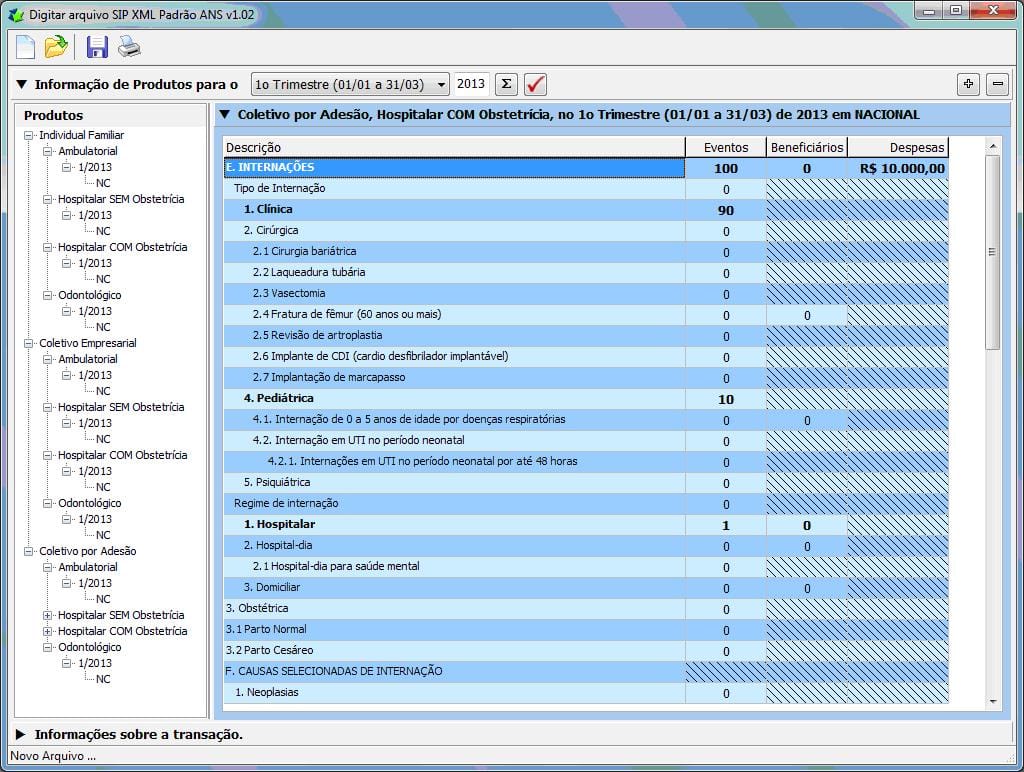Click the sigma sum button

pos(506,84)
